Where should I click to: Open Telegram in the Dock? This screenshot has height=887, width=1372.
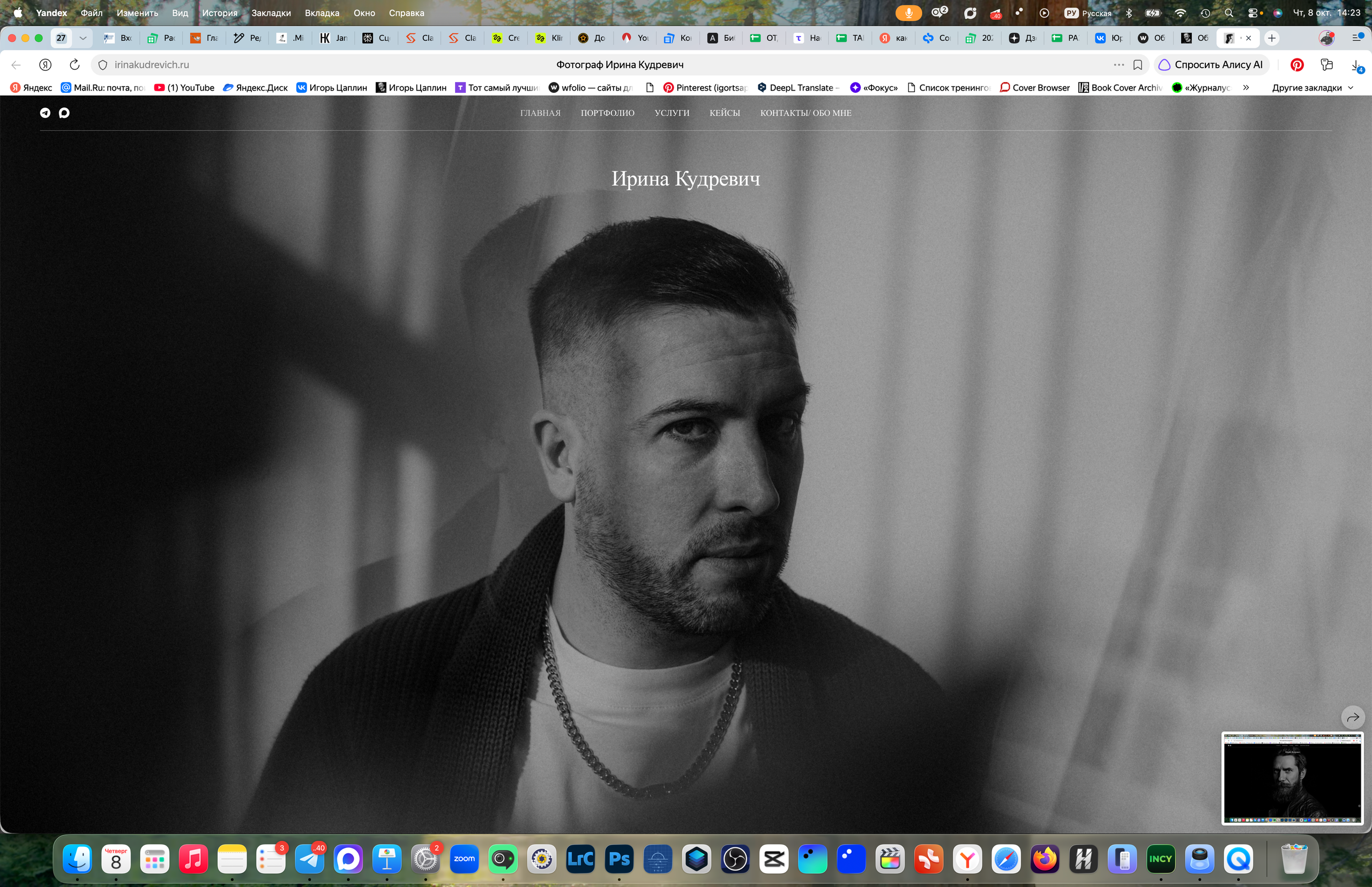[x=310, y=859]
